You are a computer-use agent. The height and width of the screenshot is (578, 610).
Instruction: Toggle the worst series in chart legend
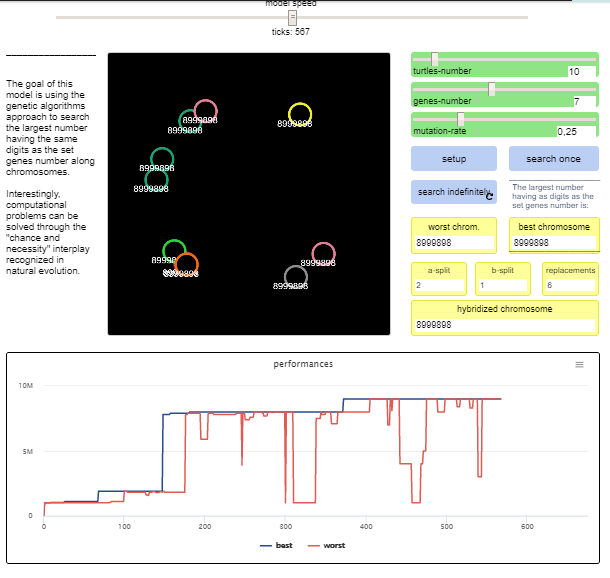(326, 545)
